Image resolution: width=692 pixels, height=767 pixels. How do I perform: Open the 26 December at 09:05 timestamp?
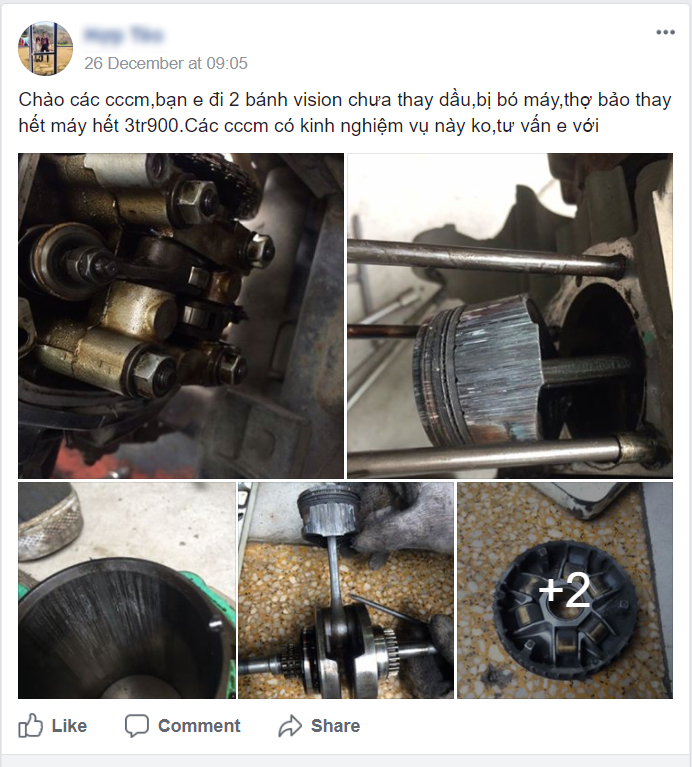166,63
